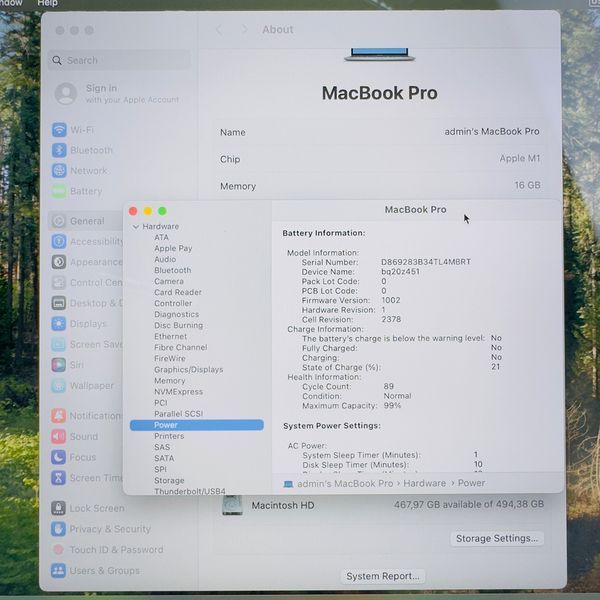Open Wi-Fi settings icon in sidebar
Screen dimensions: 600x600
coord(59,130)
